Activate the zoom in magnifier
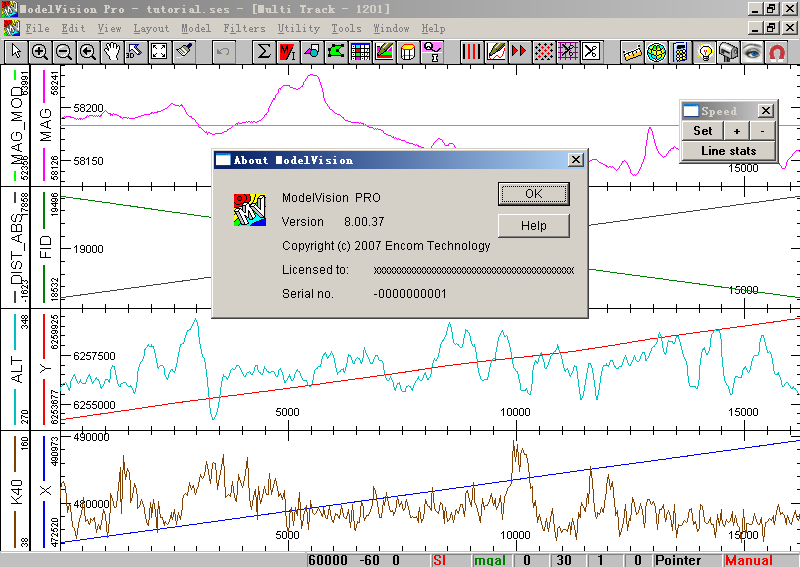The width and height of the screenshot is (800, 567). tap(40, 52)
